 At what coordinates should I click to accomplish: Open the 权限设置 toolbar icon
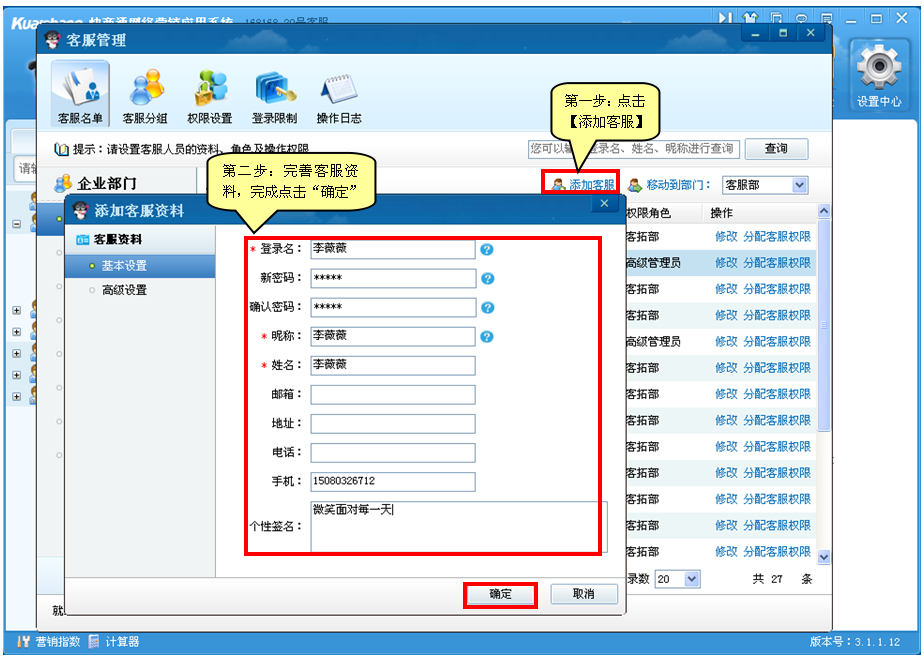[x=209, y=95]
